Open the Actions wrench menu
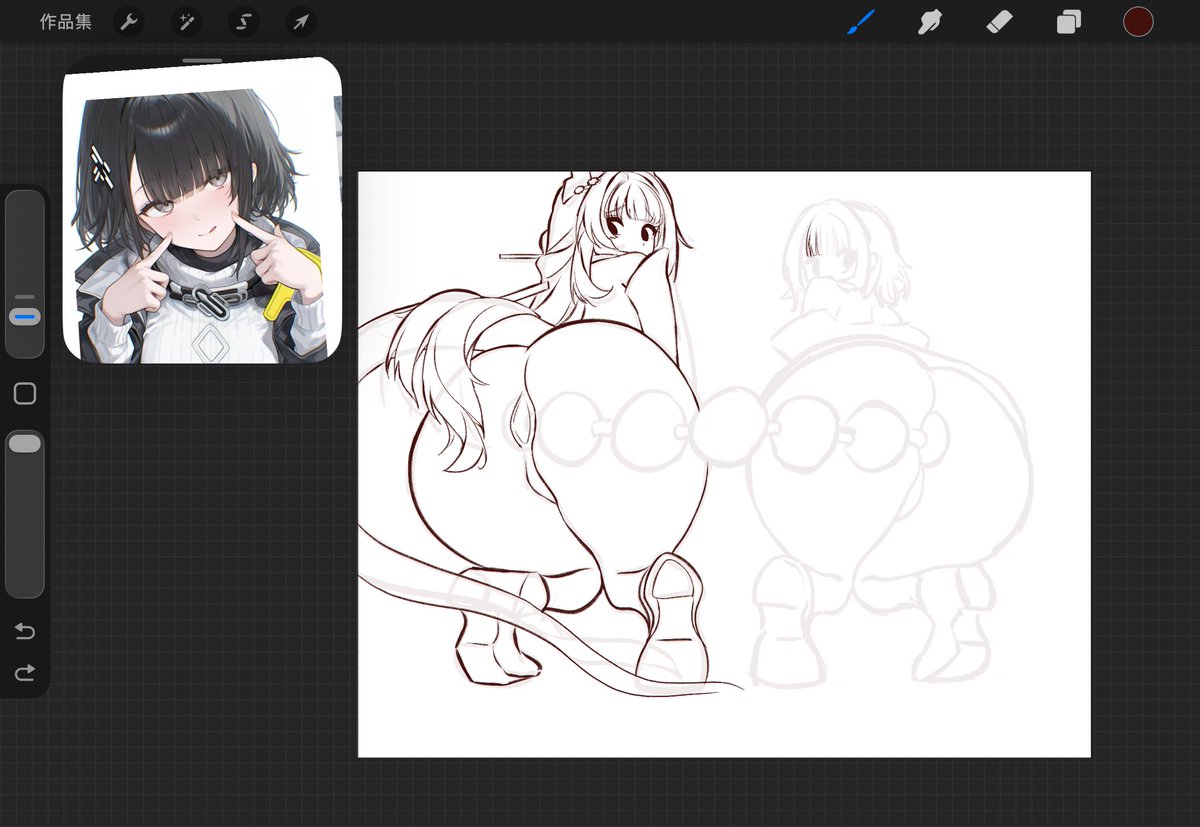The image size is (1200, 827). [128, 21]
